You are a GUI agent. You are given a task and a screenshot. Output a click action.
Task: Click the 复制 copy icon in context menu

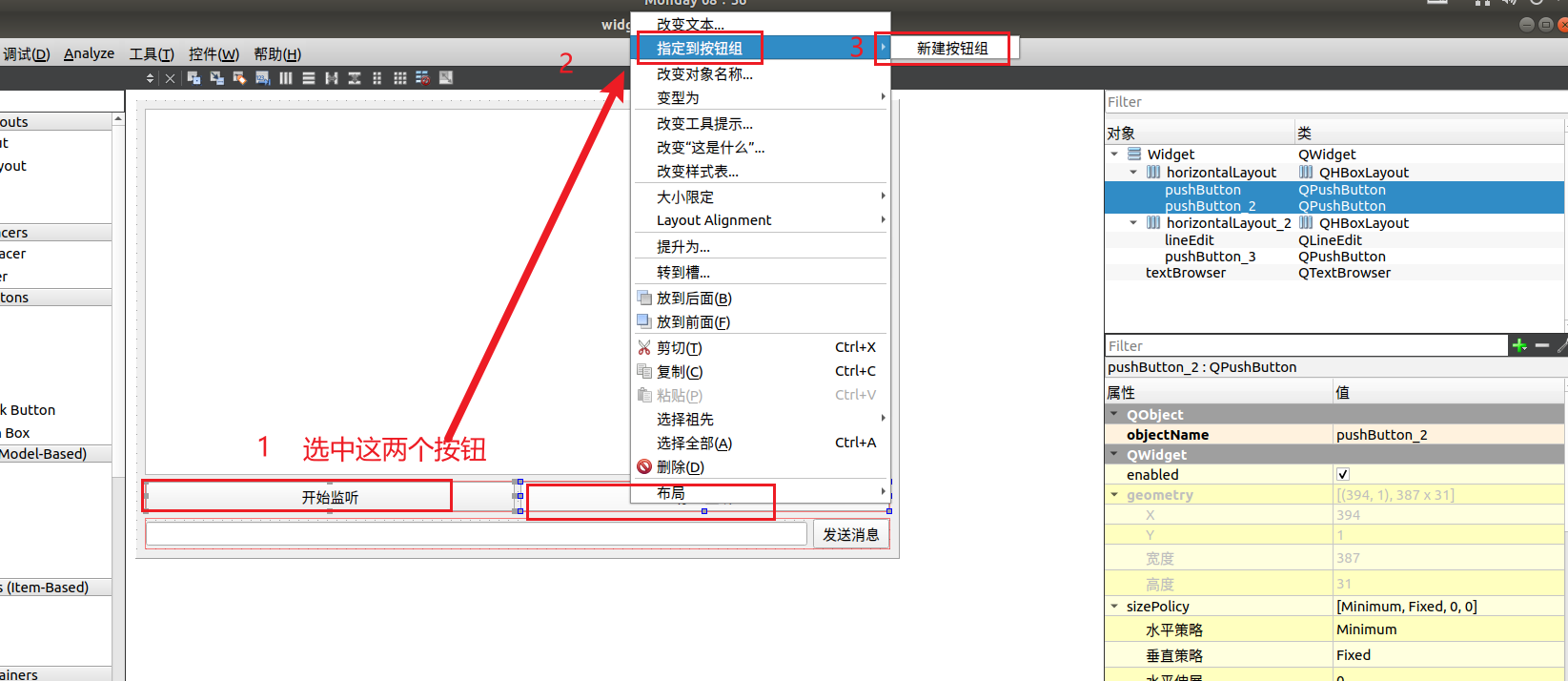click(x=644, y=371)
